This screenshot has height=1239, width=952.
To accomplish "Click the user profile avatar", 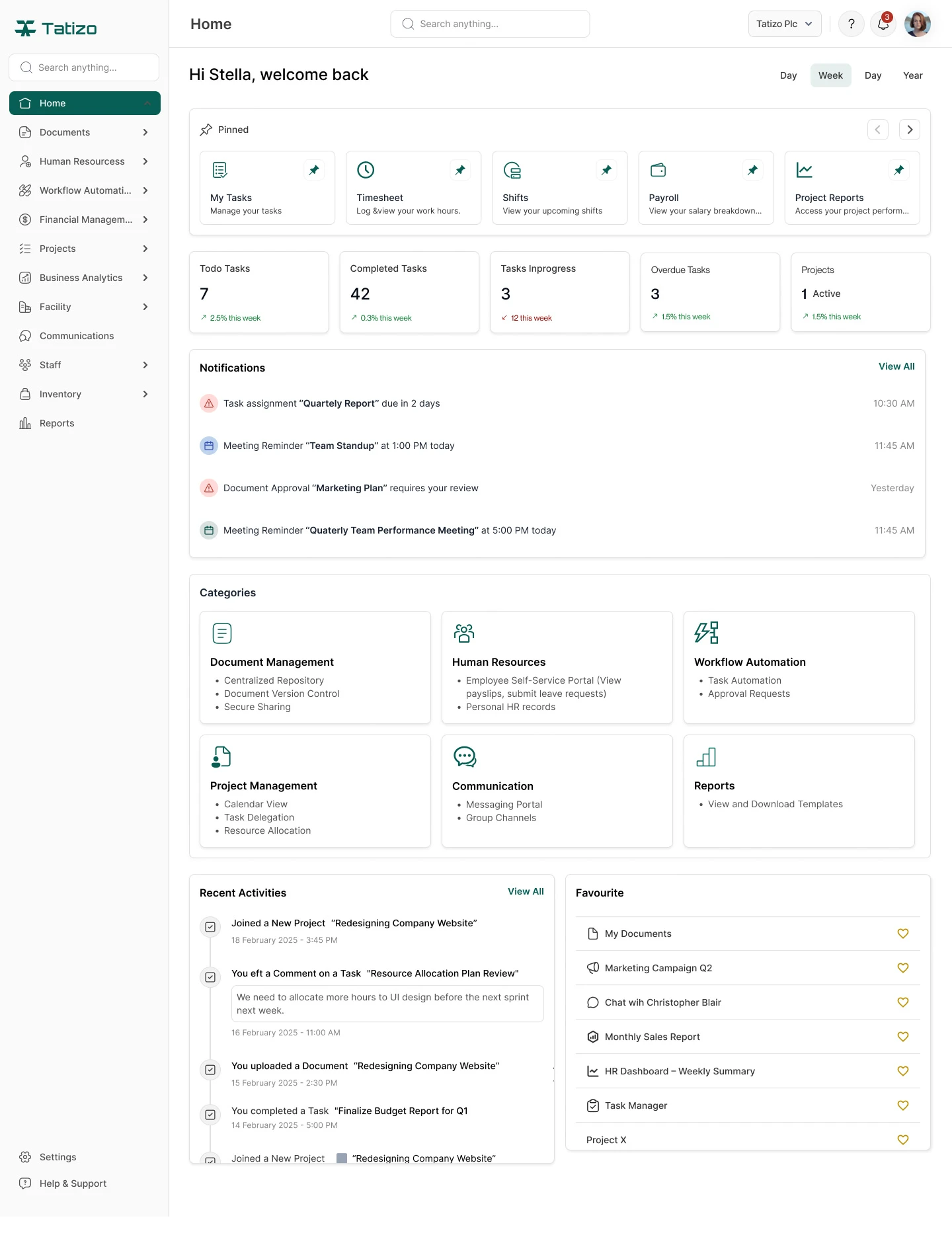I will (917, 24).
